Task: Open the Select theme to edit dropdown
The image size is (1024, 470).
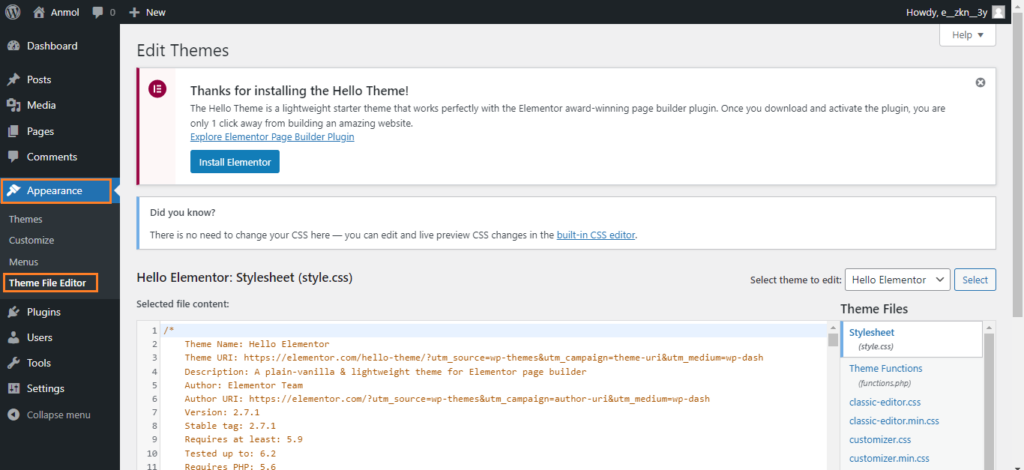Action: click(x=897, y=279)
